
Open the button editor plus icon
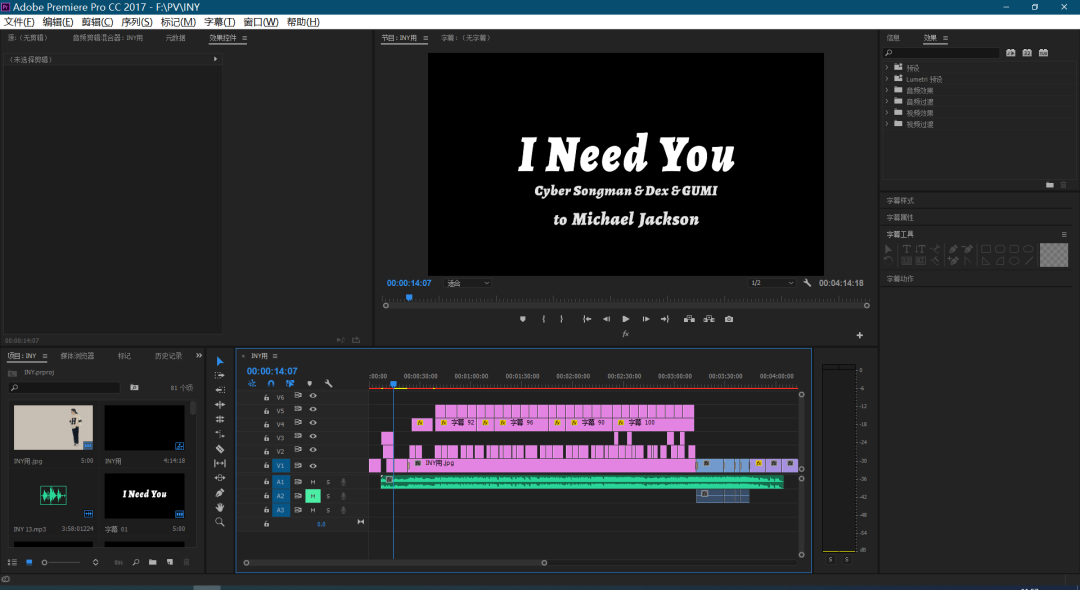[x=860, y=335]
